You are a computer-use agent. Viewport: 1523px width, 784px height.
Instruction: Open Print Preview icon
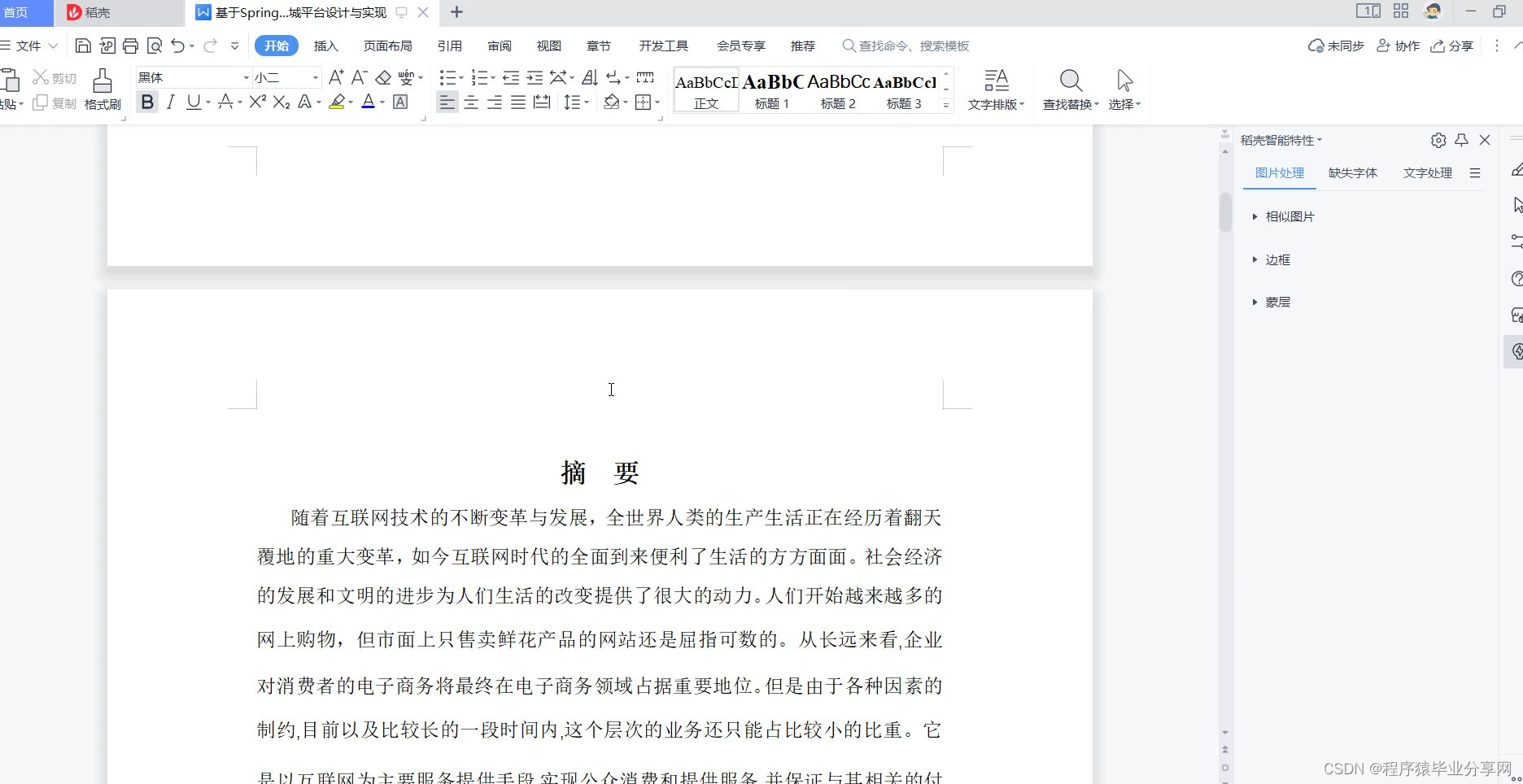point(155,46)
